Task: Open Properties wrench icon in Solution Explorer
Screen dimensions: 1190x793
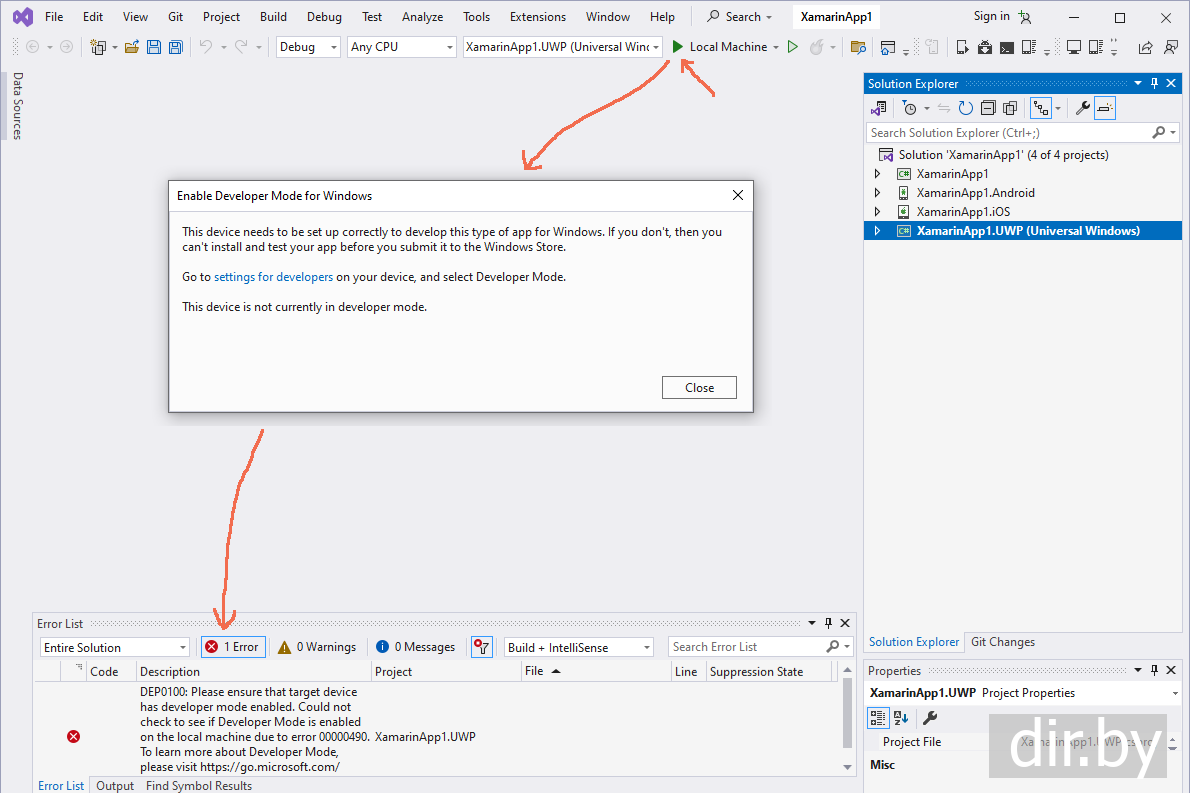Action: (x=1083, y=108)
